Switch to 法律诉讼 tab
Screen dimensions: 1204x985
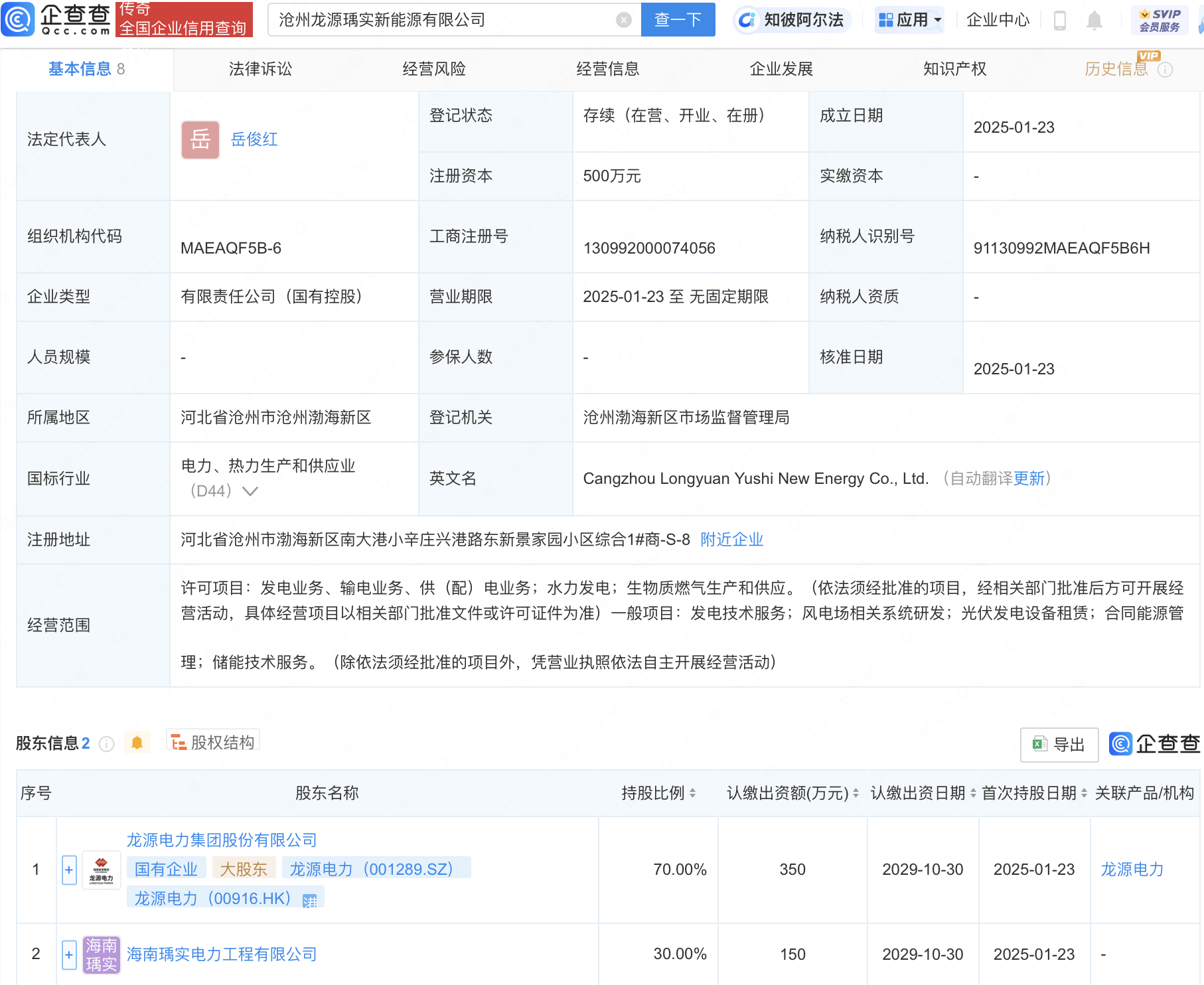point(260,69)
